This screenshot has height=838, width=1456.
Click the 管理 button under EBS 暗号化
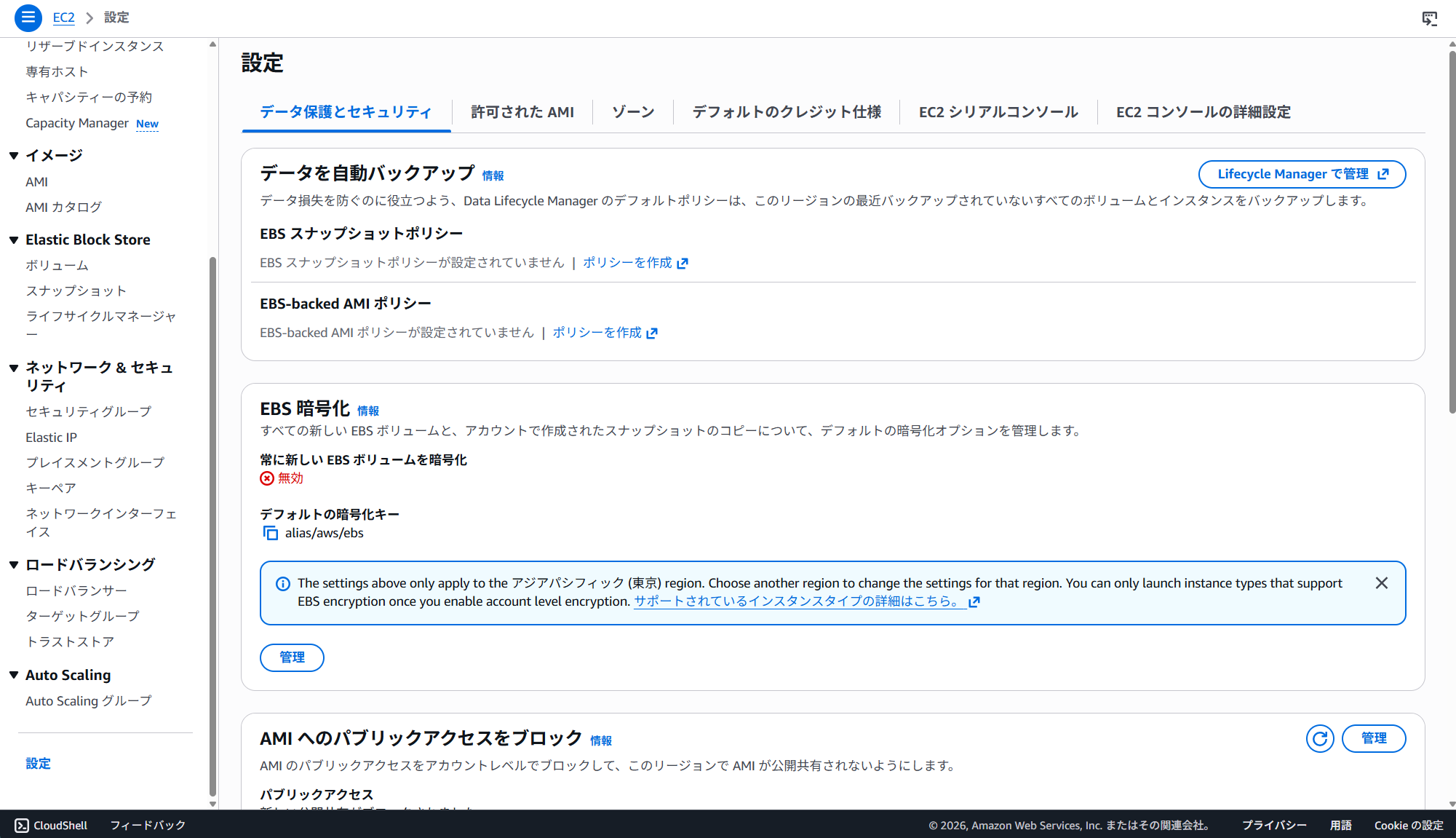[x=291, y=657]
